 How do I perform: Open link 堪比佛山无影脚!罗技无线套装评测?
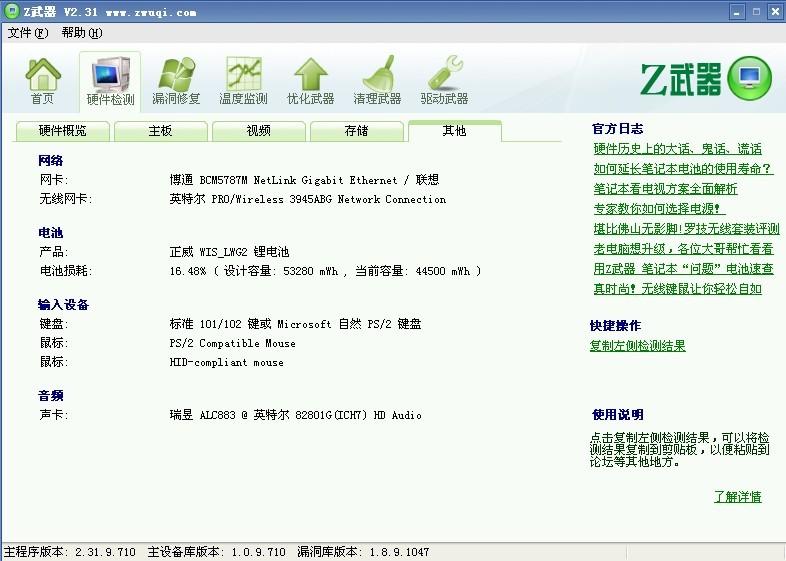(686, 229)
